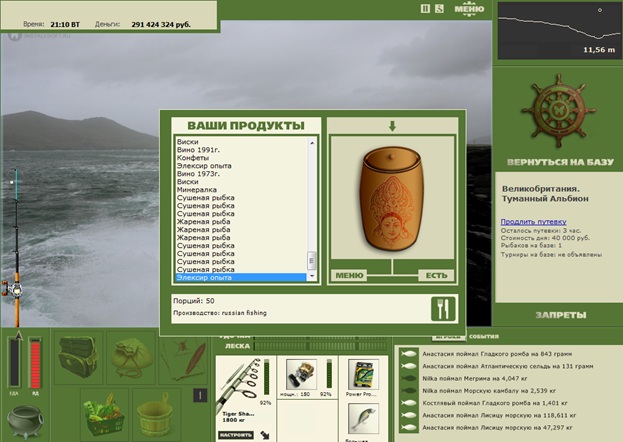The width and height of the screenshot is (623, 442).
Task: Click the time value 21:10 ВТ
Action: coord(65,24)
